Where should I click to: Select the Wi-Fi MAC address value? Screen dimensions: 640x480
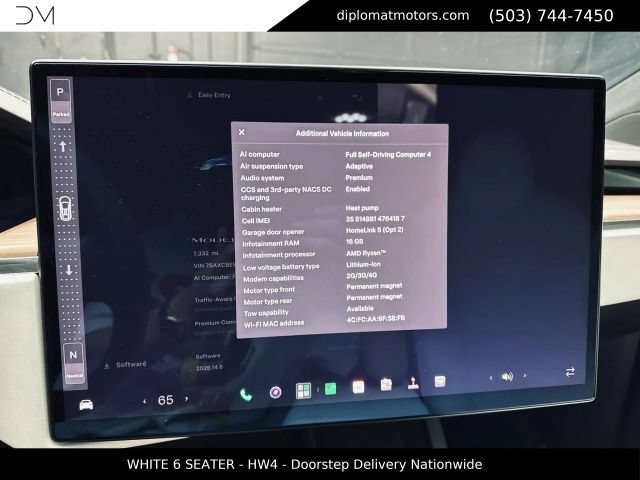pos(376,318)
